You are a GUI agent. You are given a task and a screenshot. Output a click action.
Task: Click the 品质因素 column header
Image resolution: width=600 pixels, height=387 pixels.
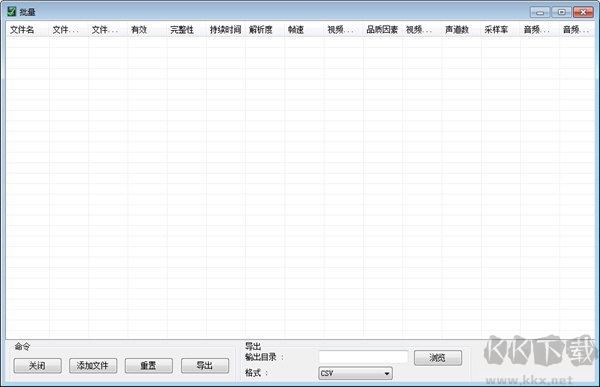383,30
